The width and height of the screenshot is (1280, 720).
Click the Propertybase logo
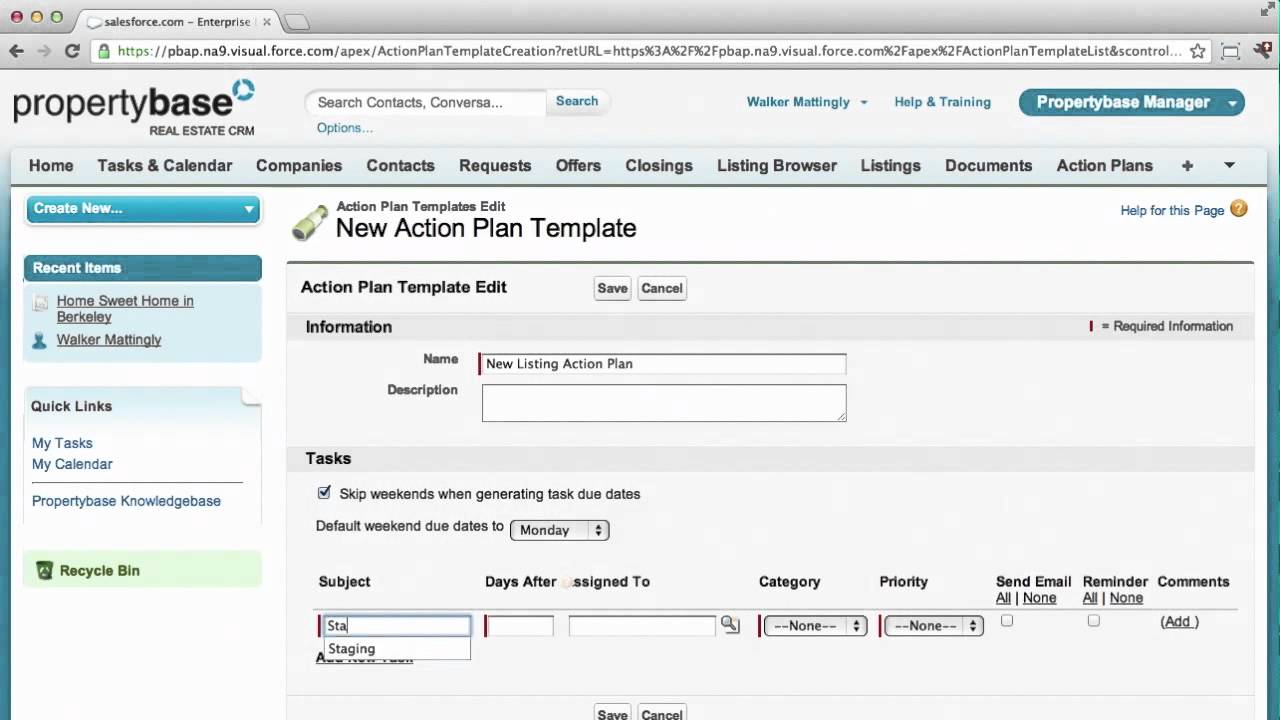click(134, 108)
